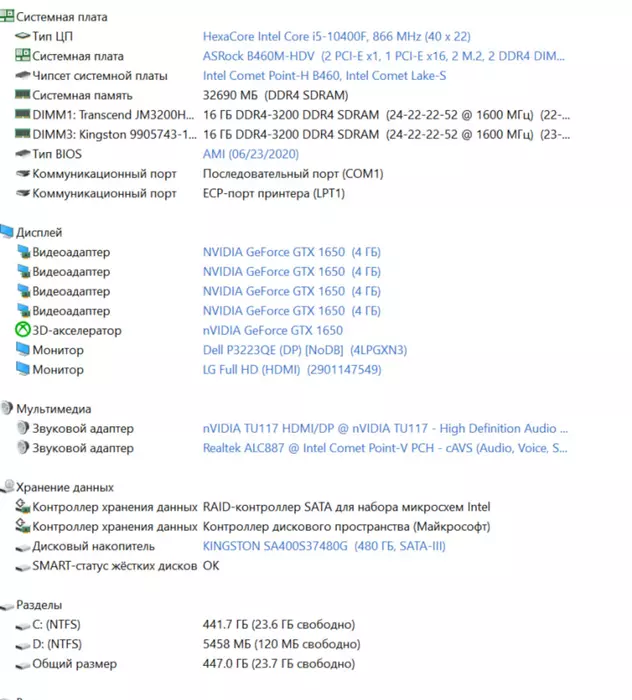Click the Мультимедиа section speaker icon
Image resolution: width=632 pixels, height=700 pixels.
(7, 408)
